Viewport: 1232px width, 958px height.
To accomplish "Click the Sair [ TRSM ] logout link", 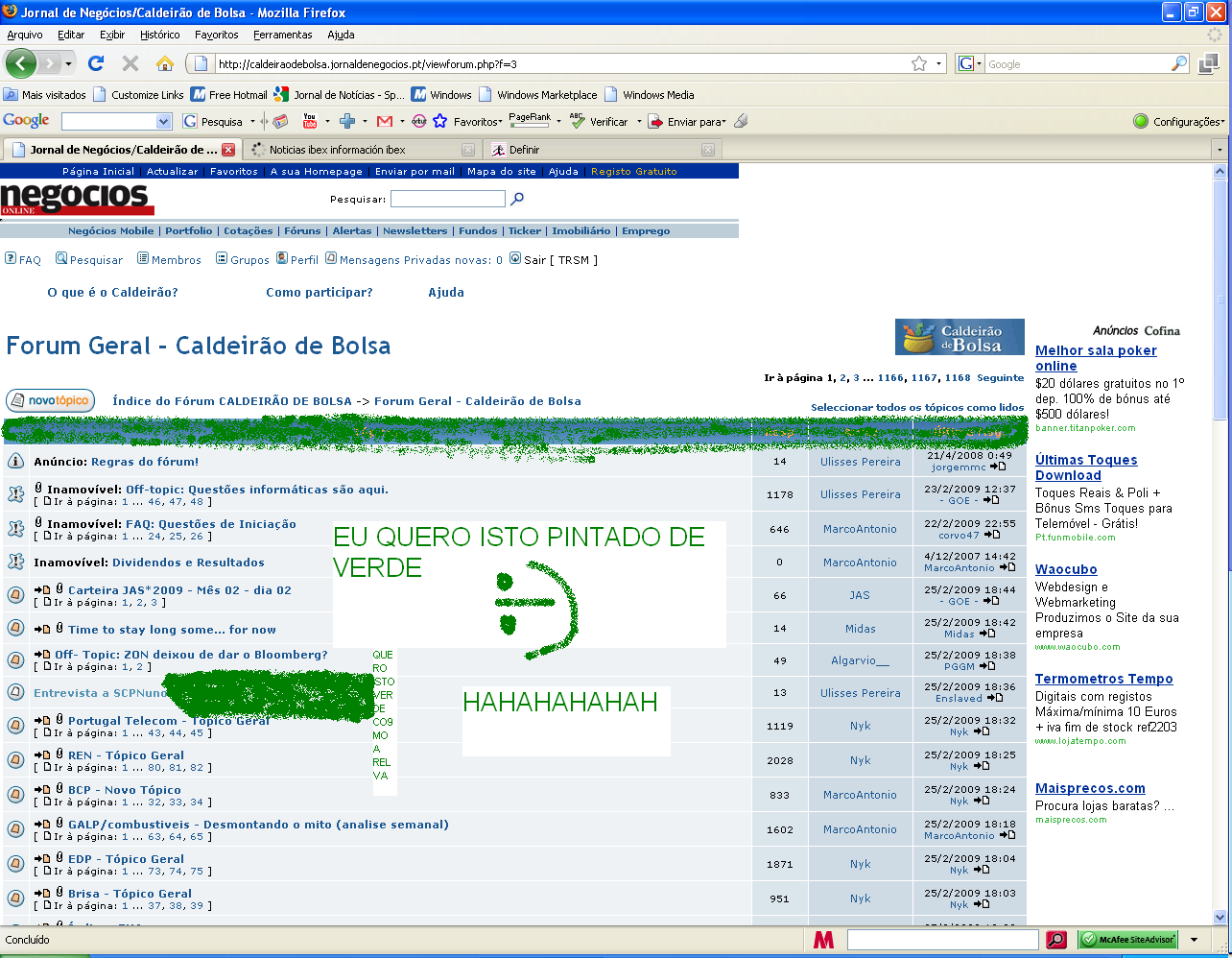I will 554,260.
